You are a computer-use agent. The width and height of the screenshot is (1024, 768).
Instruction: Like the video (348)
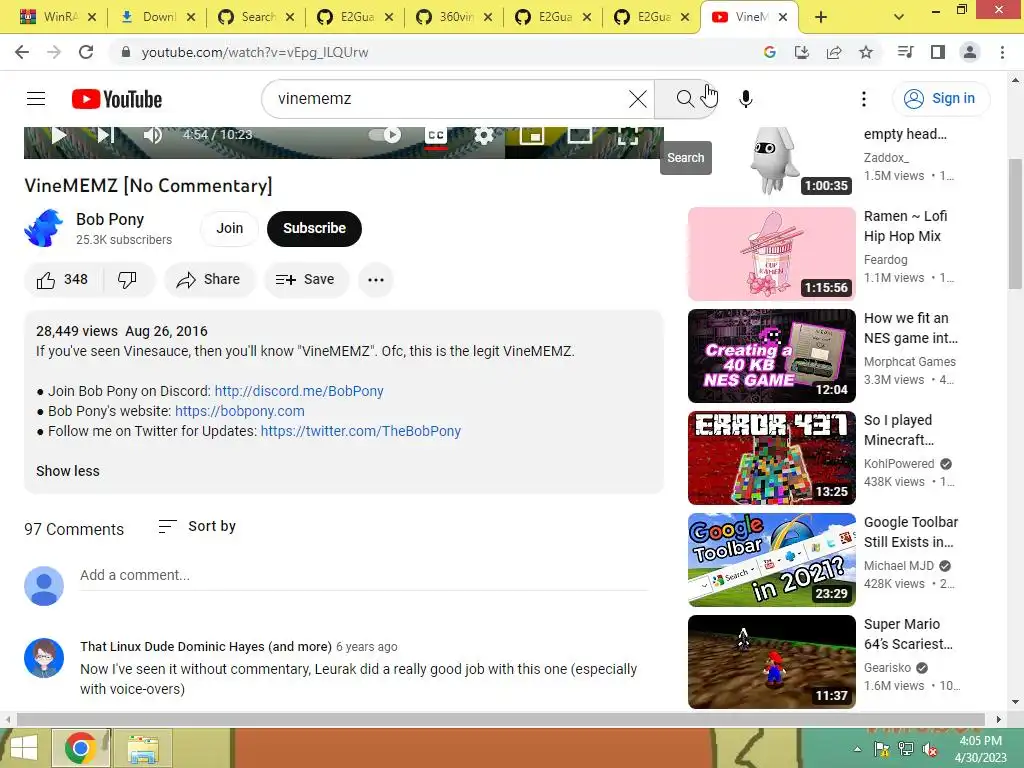coord(63,280)
